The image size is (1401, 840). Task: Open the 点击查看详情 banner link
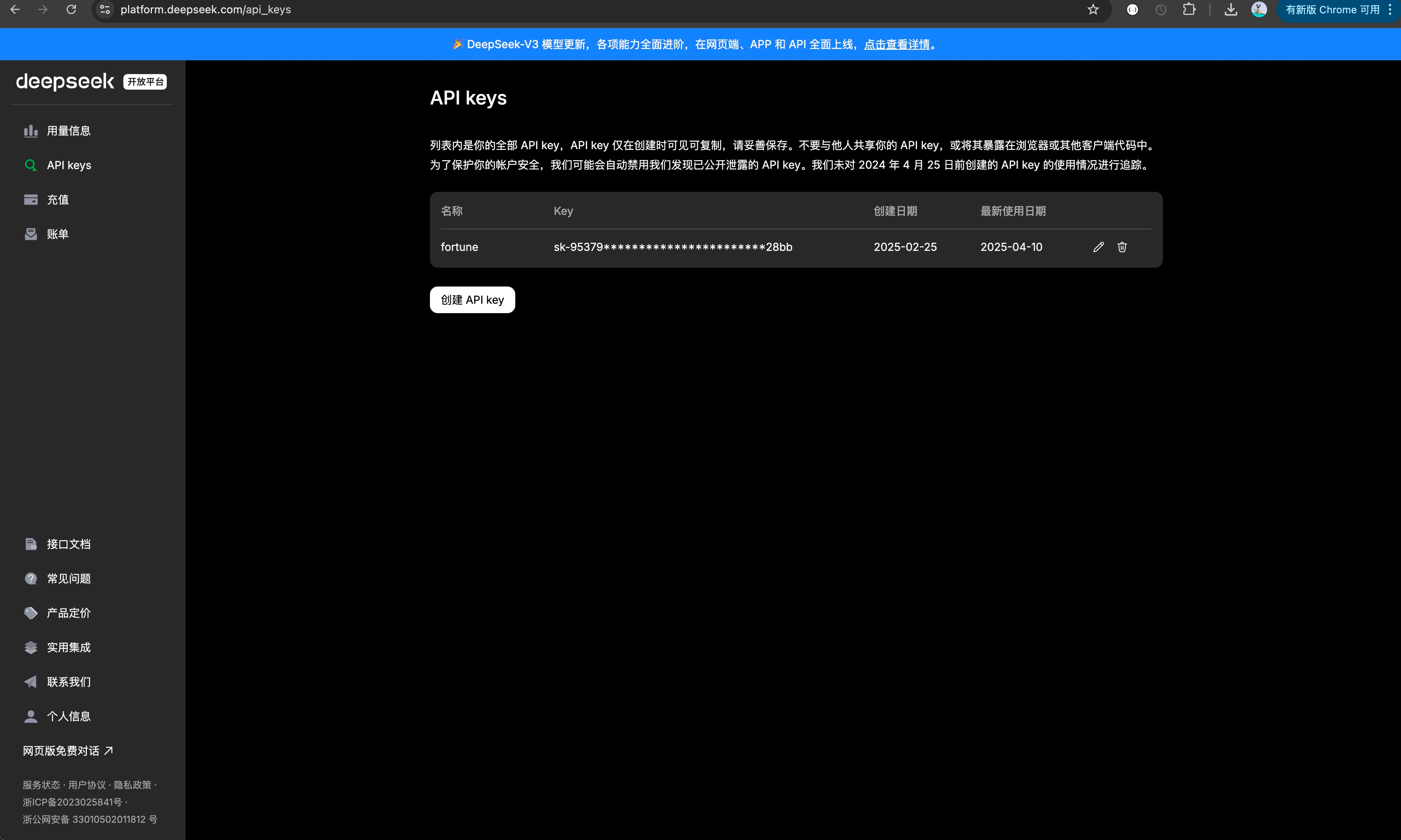897,44
